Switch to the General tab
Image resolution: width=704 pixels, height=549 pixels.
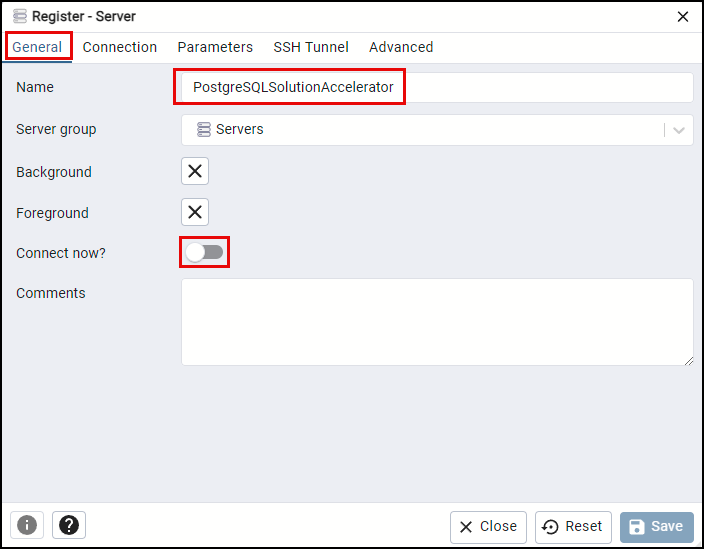pos(37,47)
